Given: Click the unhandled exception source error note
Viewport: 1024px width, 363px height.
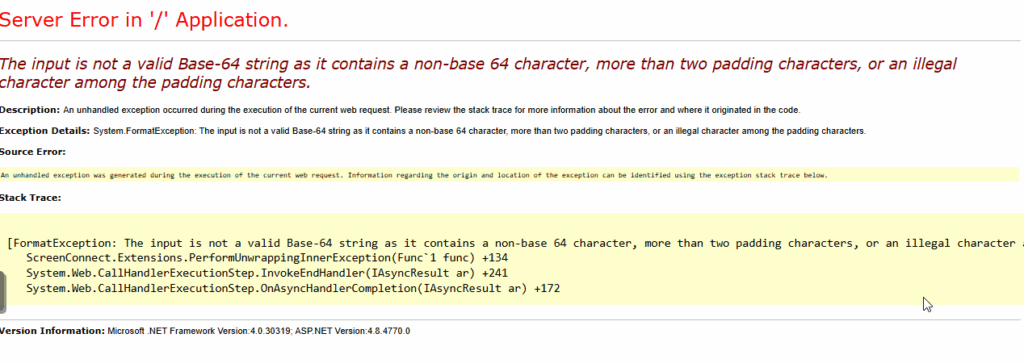Looking at the screenshot, I should point(414,175).
